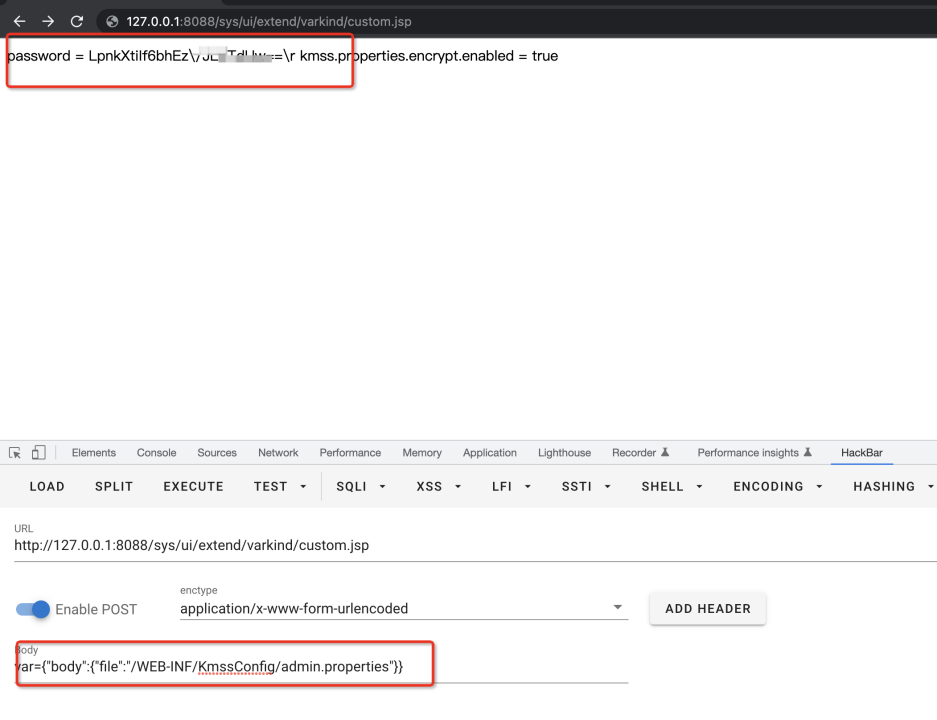Click the browser forward arrow

(x=47, y=21)
